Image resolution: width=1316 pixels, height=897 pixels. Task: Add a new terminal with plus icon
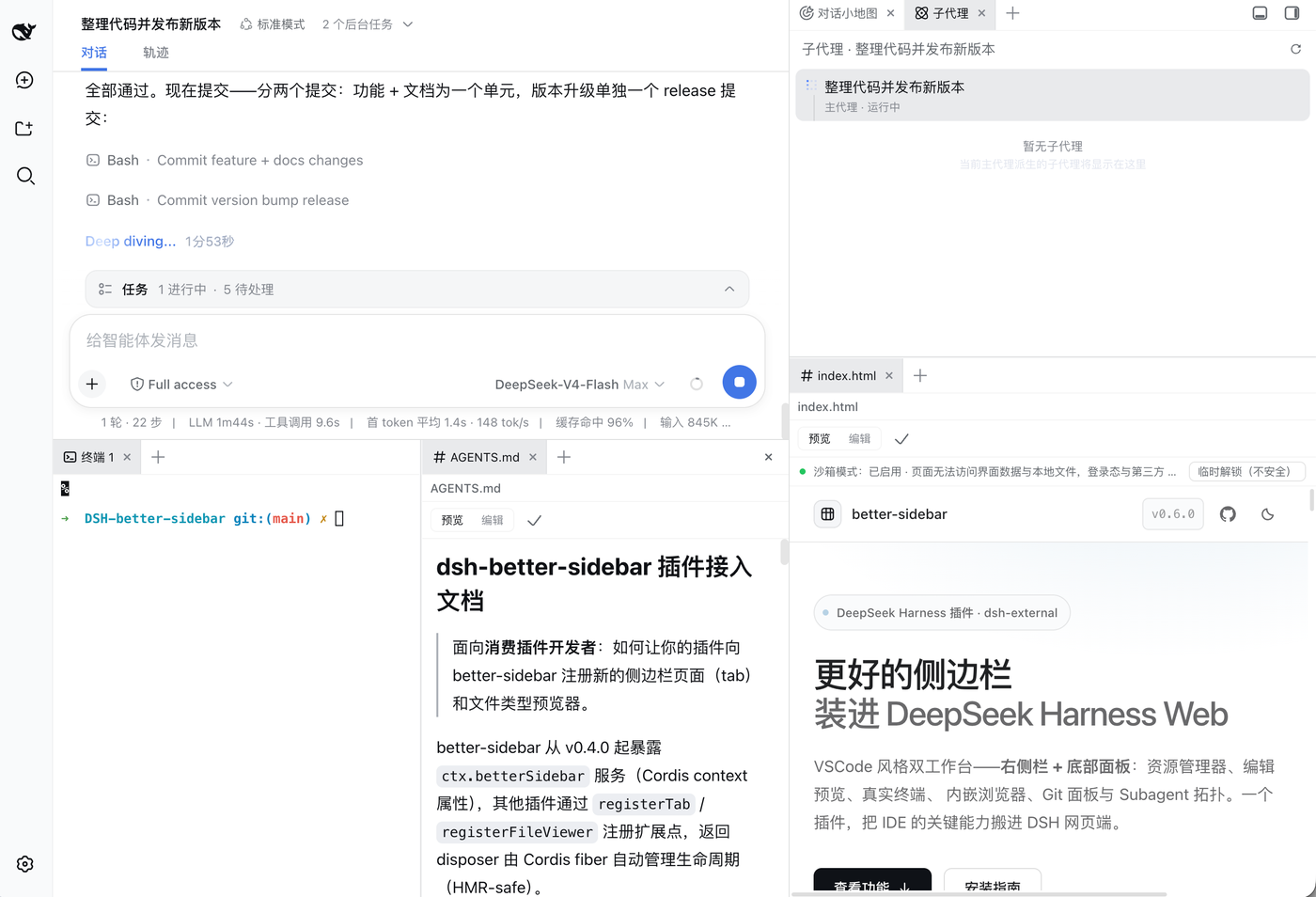point(158,457)
